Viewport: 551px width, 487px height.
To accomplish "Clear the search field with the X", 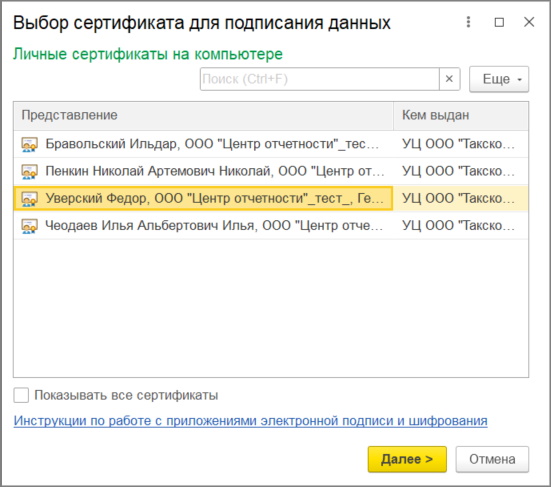I will tap(449, 79).
